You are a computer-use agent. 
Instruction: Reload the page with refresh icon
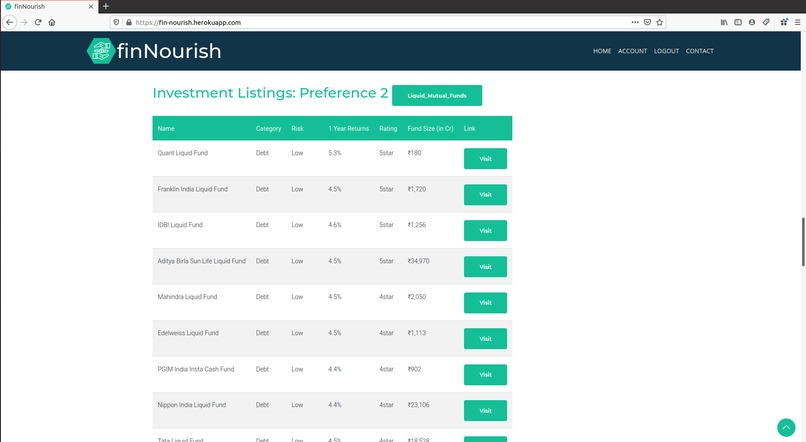click(38, 22)
